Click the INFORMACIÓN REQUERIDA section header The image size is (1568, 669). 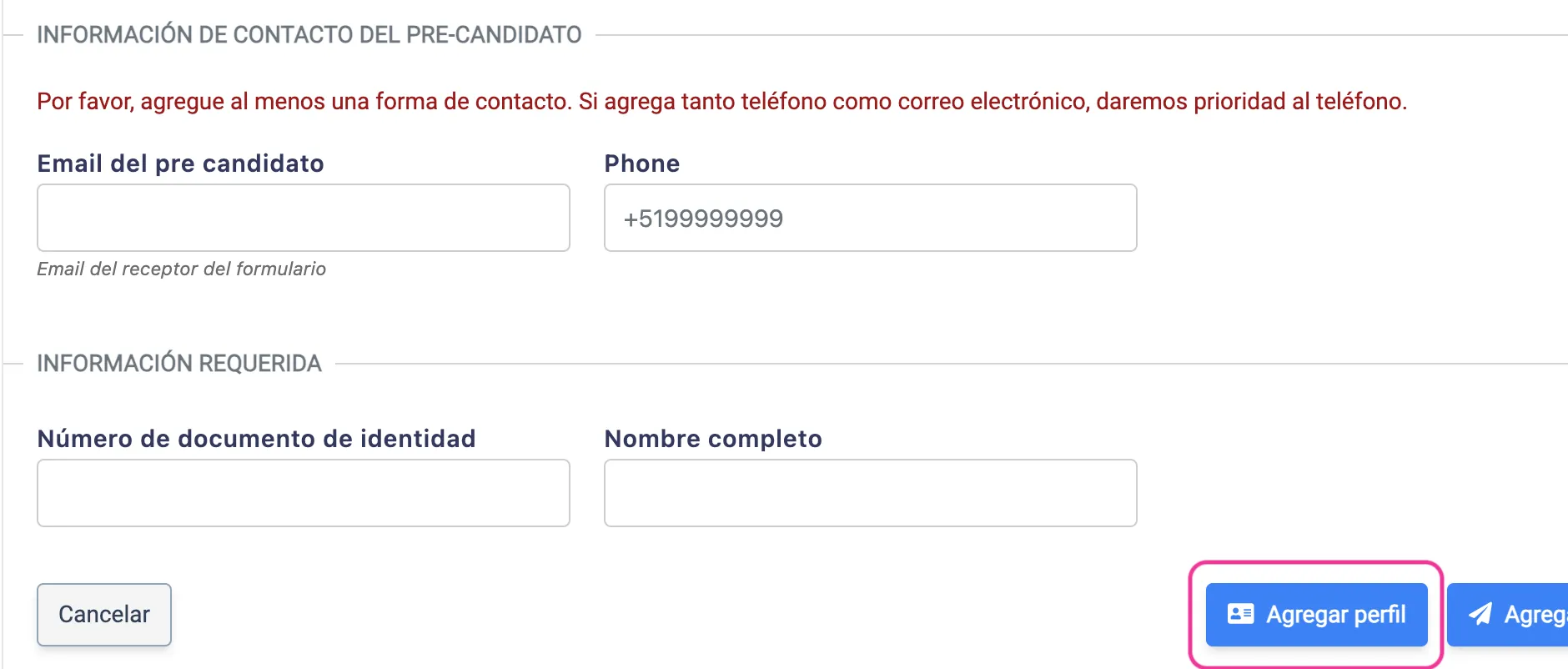click(x=178, y=362)
